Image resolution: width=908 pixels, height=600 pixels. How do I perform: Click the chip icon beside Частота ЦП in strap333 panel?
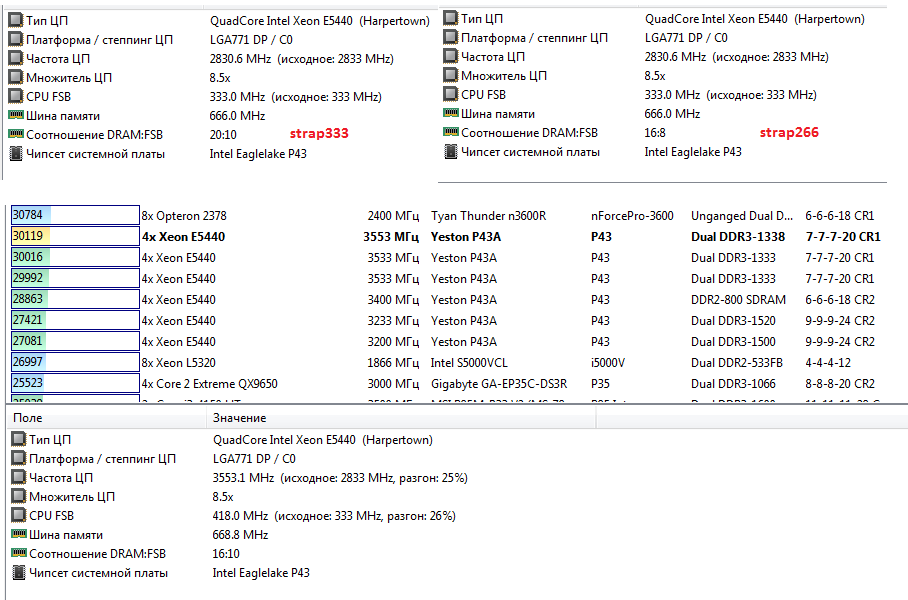click(x=16, y=58)
